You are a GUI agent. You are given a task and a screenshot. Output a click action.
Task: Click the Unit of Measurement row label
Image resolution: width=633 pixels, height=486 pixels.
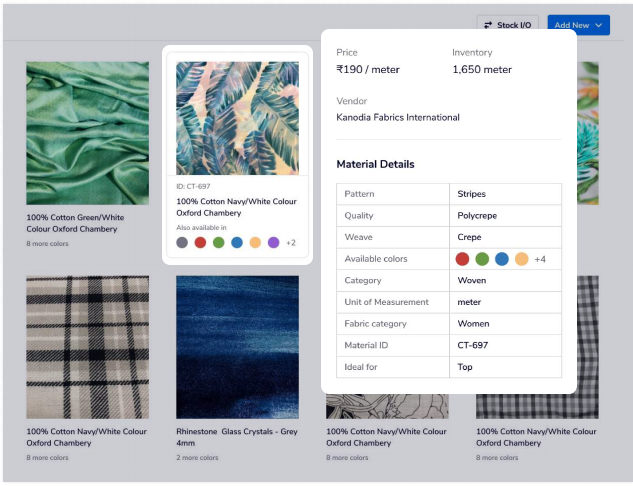click(x=386, y=302)
